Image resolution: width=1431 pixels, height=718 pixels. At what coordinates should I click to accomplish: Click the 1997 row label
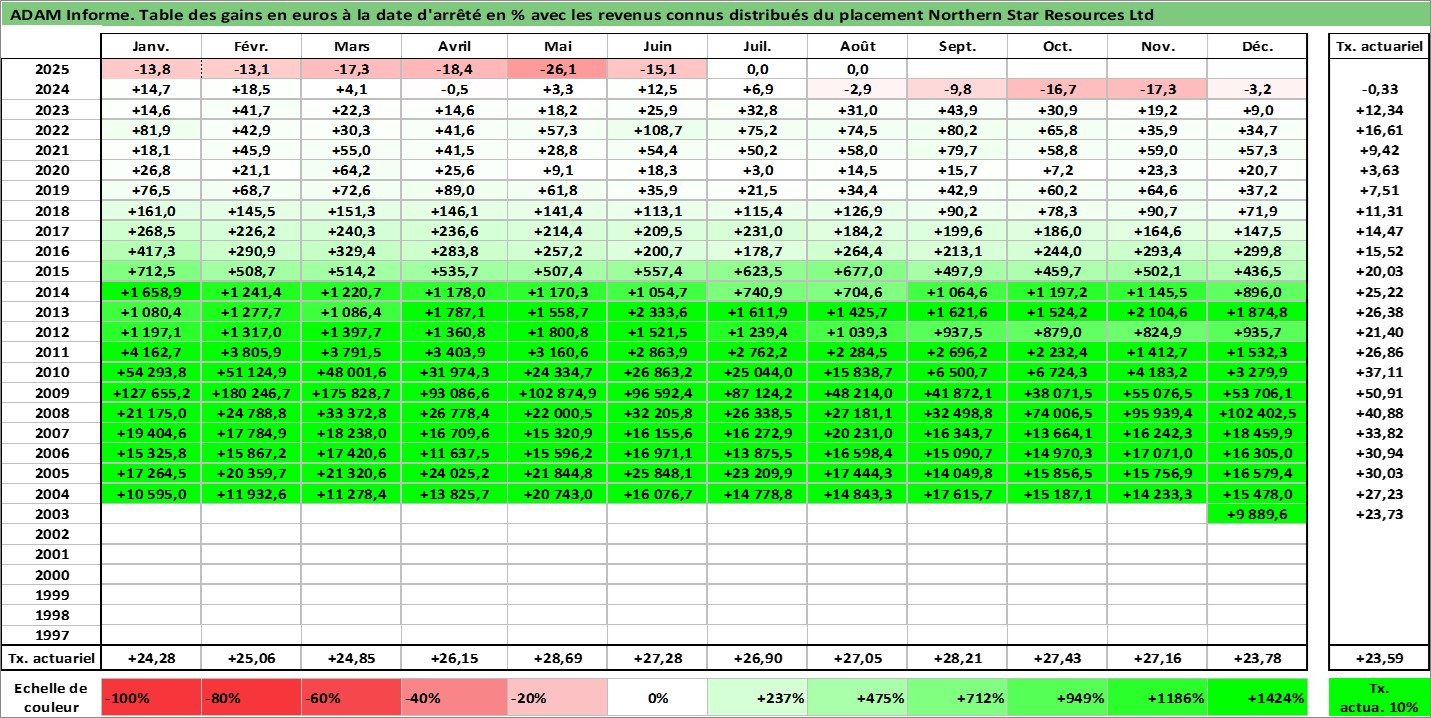pyautogui.click(x=51, y=635)
